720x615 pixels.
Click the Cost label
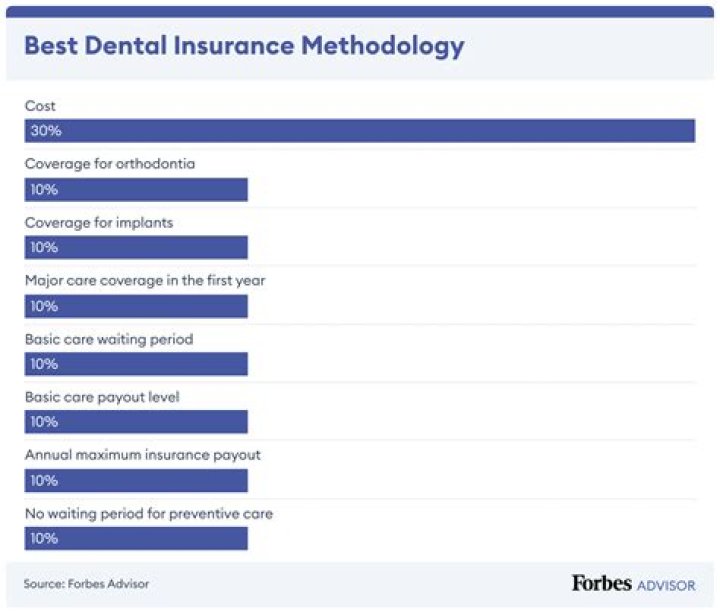40,105
